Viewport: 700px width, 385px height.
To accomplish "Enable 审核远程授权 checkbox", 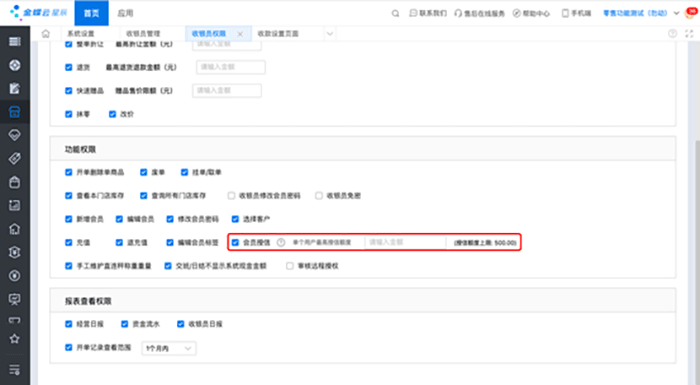I will (x=290, y=266).
